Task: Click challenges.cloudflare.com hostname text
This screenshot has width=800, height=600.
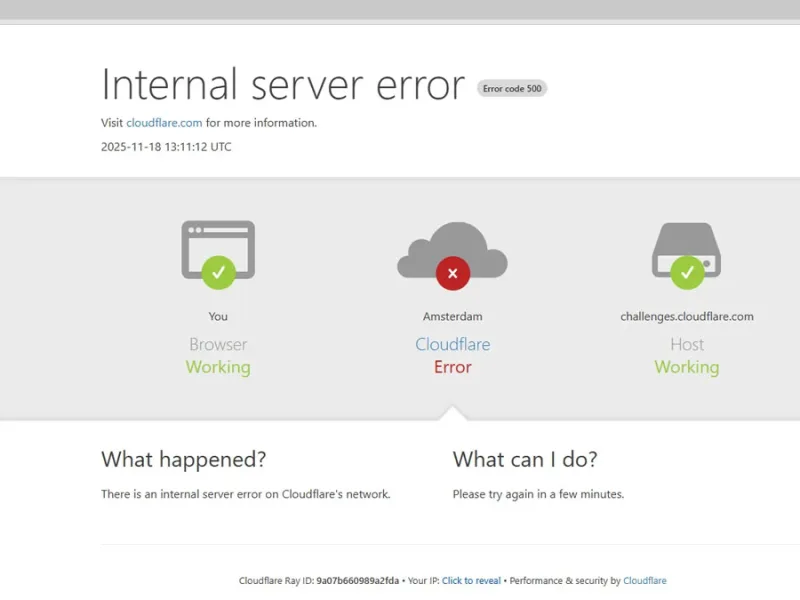Action: [687, 316]
